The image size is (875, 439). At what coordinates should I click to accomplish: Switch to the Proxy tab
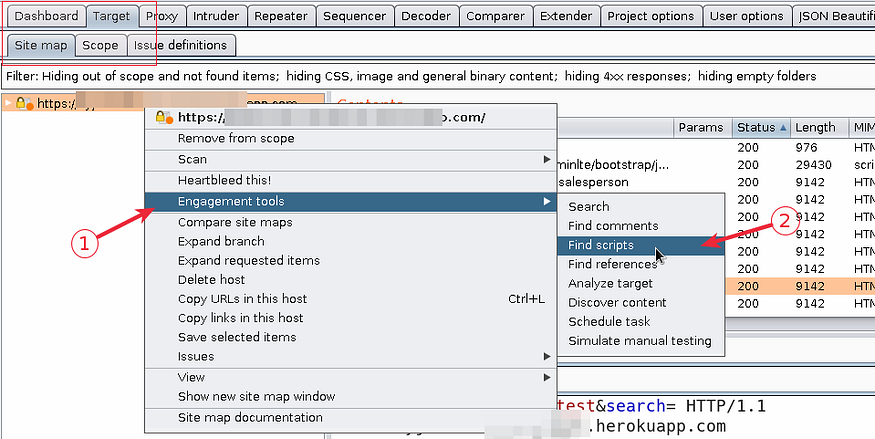[162, 16]
